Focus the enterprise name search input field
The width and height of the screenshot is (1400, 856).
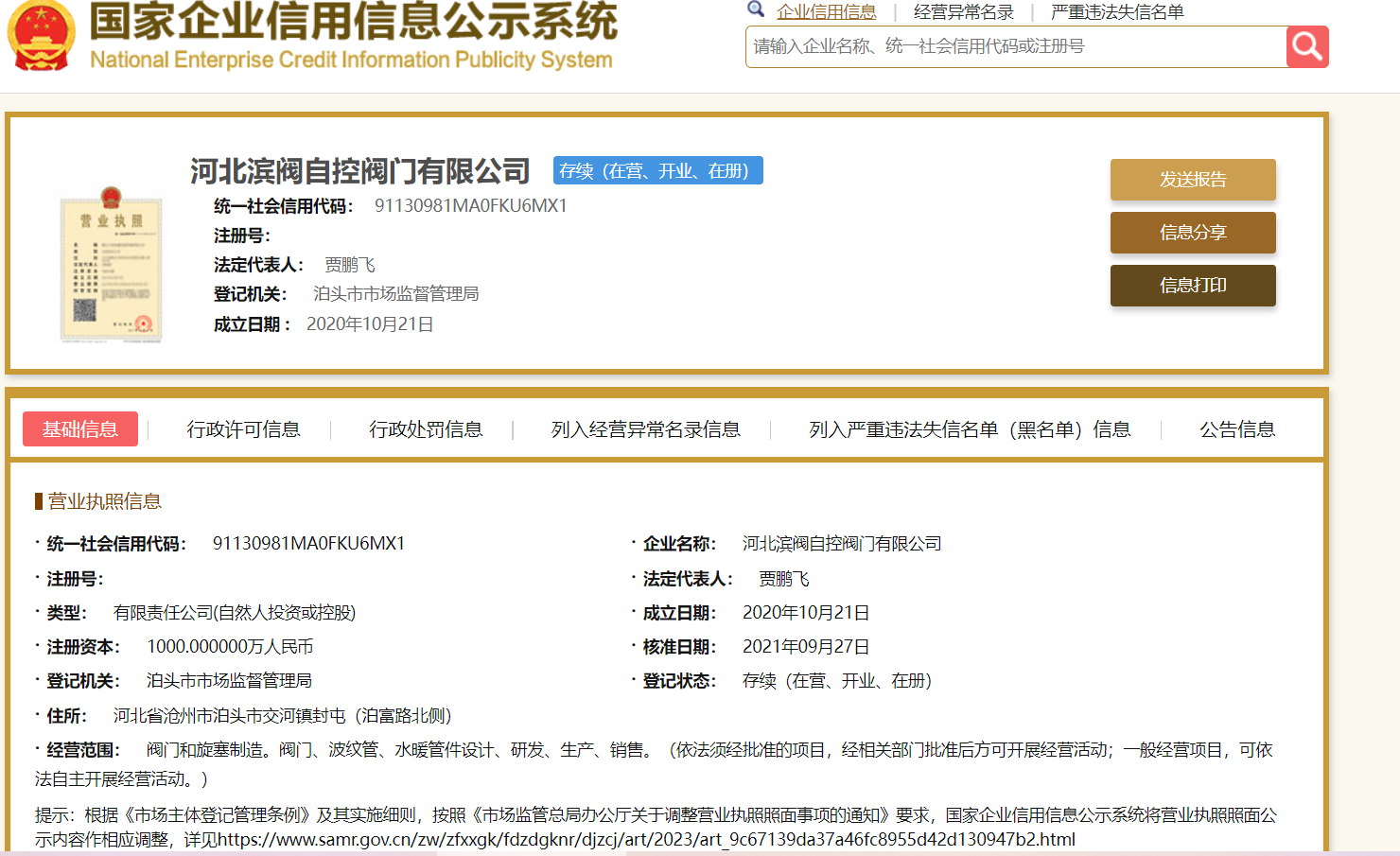click(1014, 46)
